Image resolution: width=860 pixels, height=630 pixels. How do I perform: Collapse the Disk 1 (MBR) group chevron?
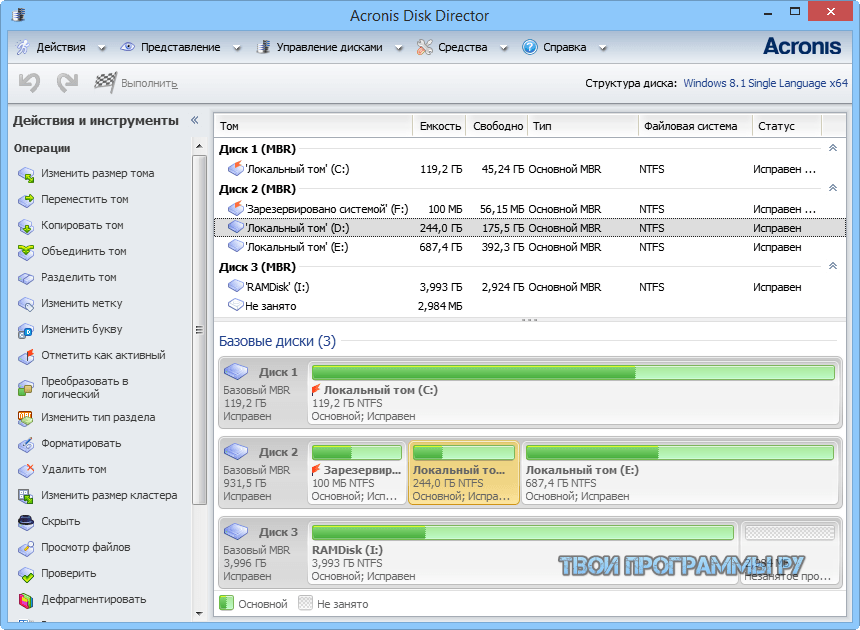coord(833,146)
